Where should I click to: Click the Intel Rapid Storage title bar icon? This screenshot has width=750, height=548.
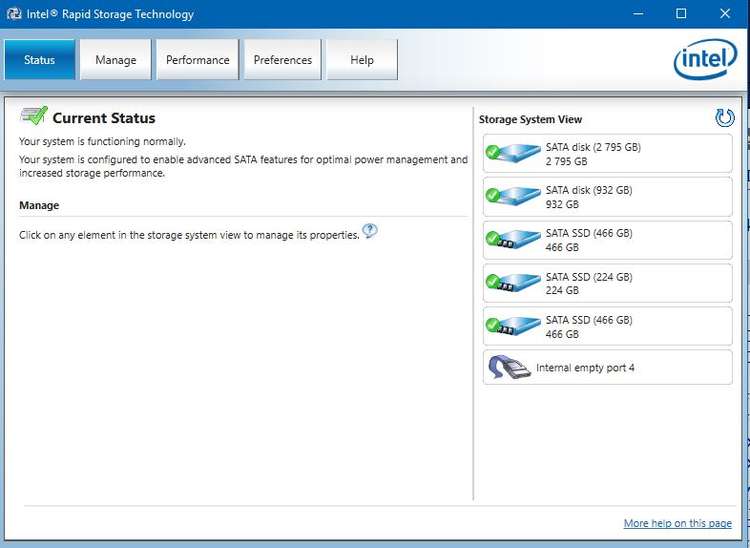click(14, 13)
